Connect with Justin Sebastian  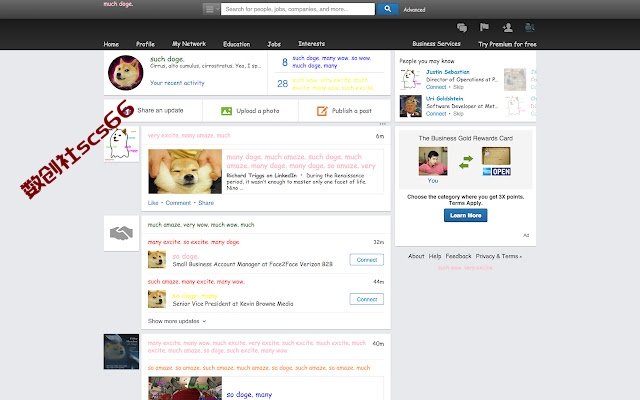[436, 87]
